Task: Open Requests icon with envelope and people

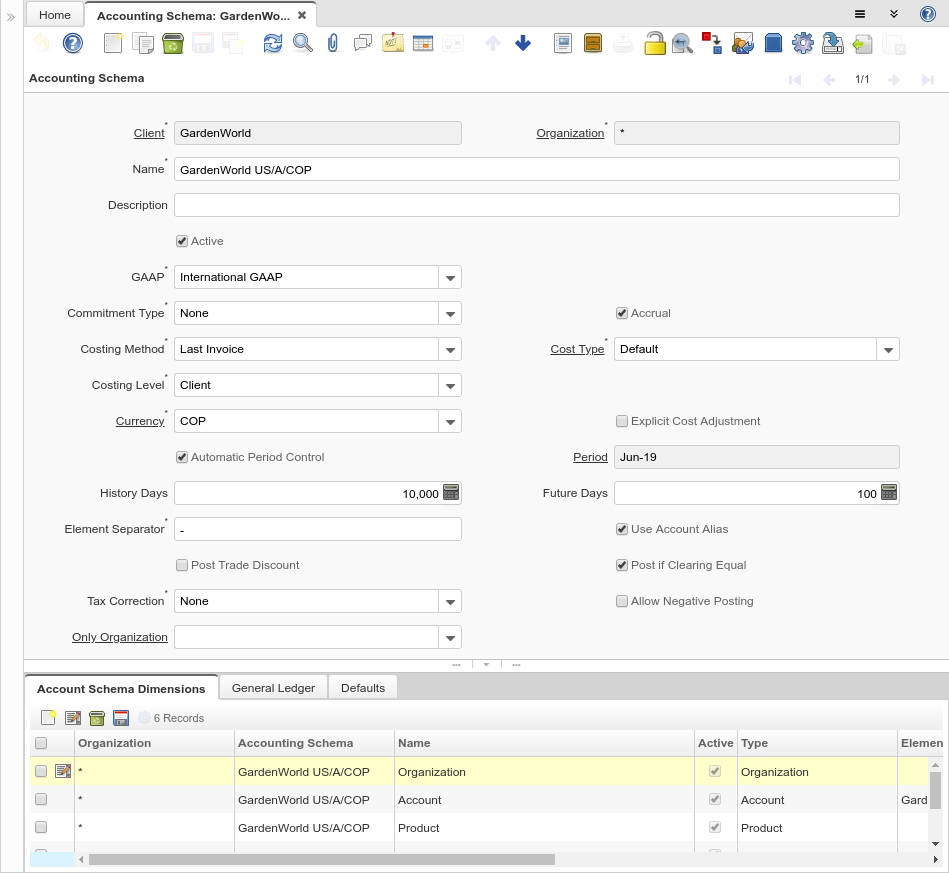Action: [x=743, y=43]
